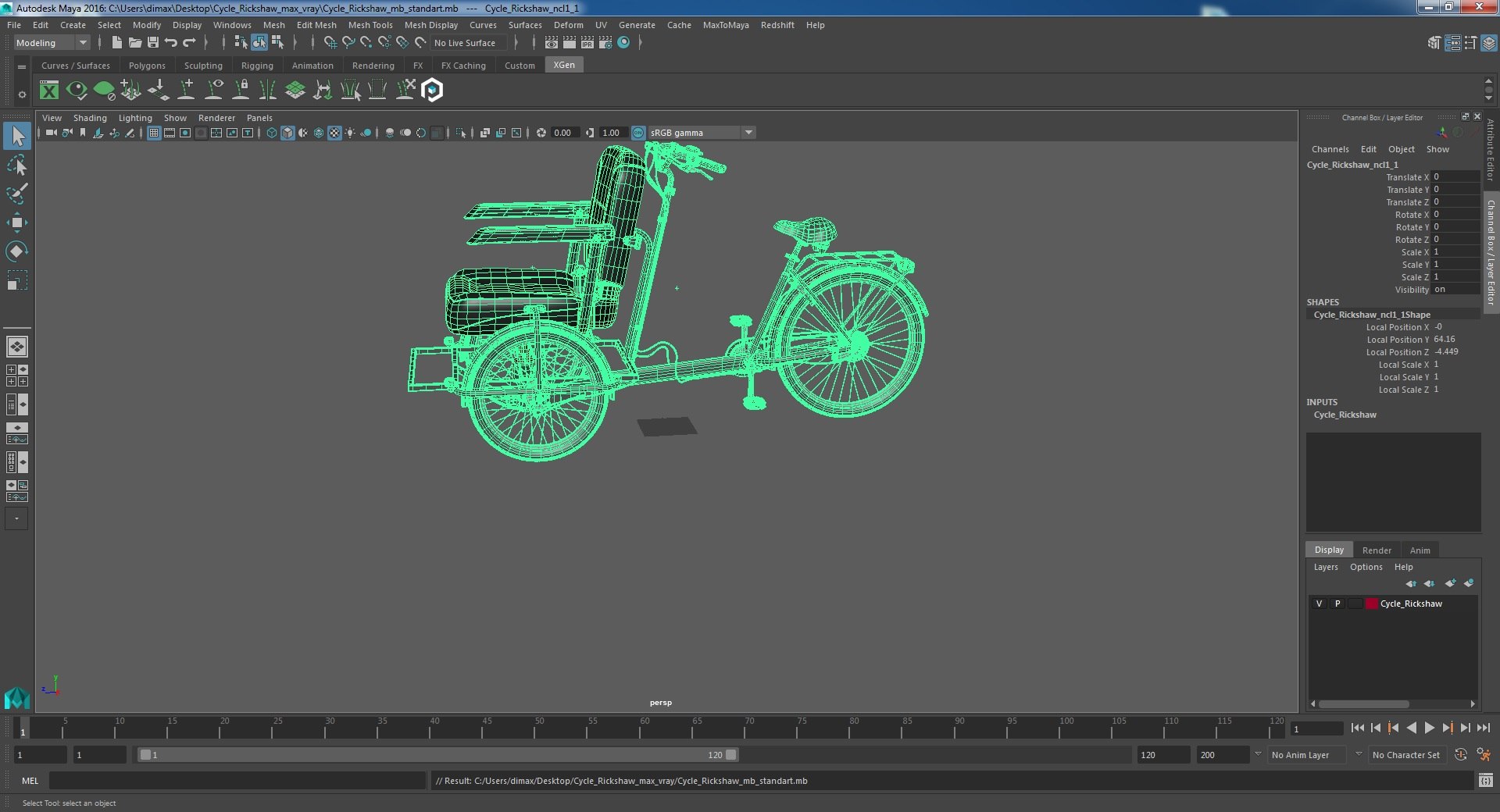Viewport: 1500px width, 812px height.
Task: Open the Script Editor icon
Action: pyautogui.click(x=1485, y=781)
